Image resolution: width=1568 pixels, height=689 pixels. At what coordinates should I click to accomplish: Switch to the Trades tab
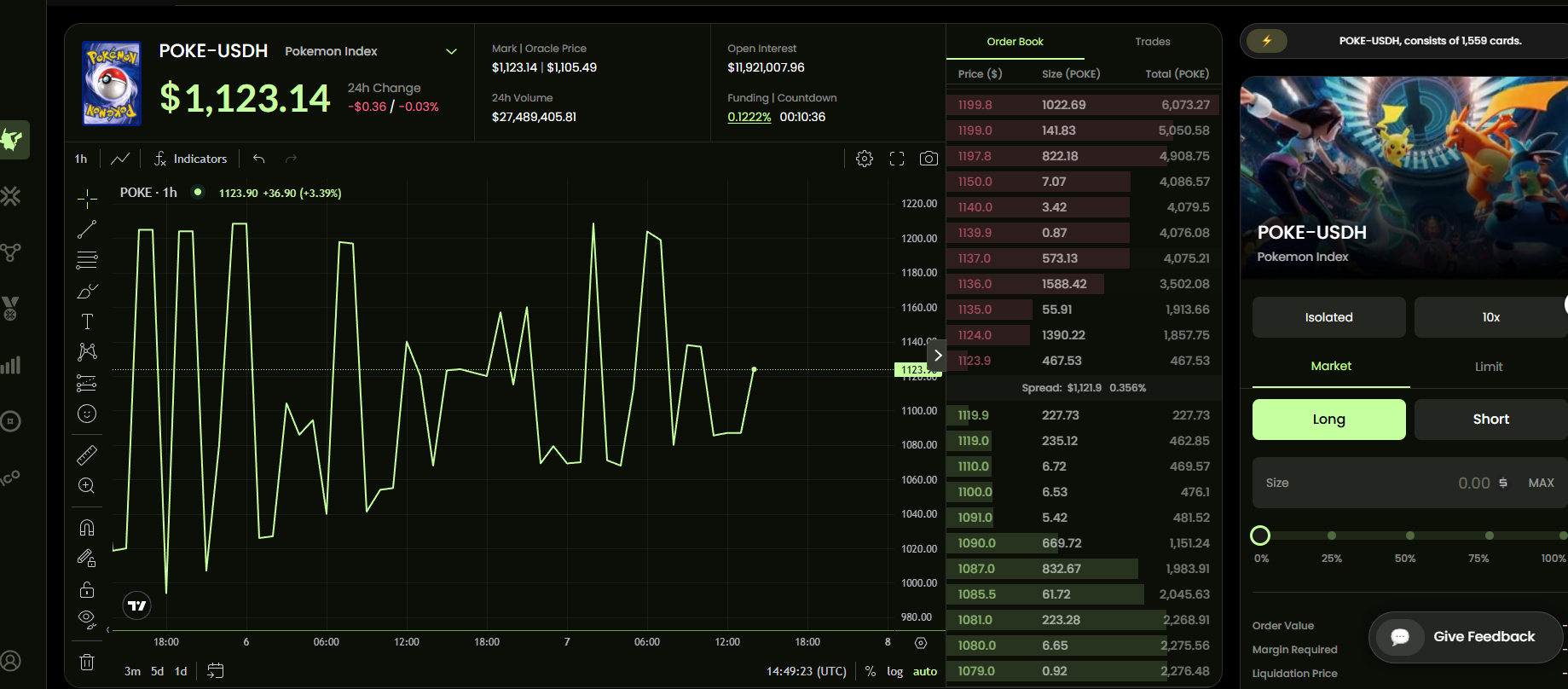coord(1152,42)
